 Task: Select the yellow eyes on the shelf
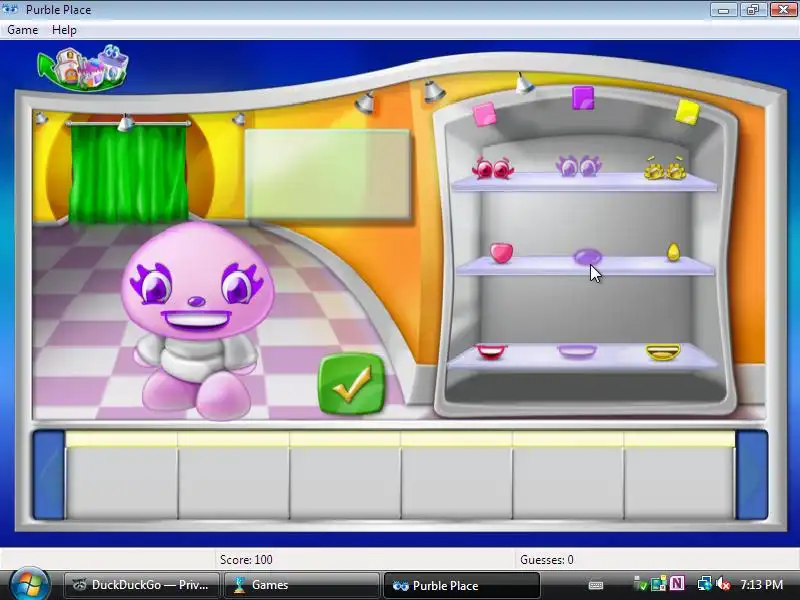pyautogui.click(x=665, y=168)
